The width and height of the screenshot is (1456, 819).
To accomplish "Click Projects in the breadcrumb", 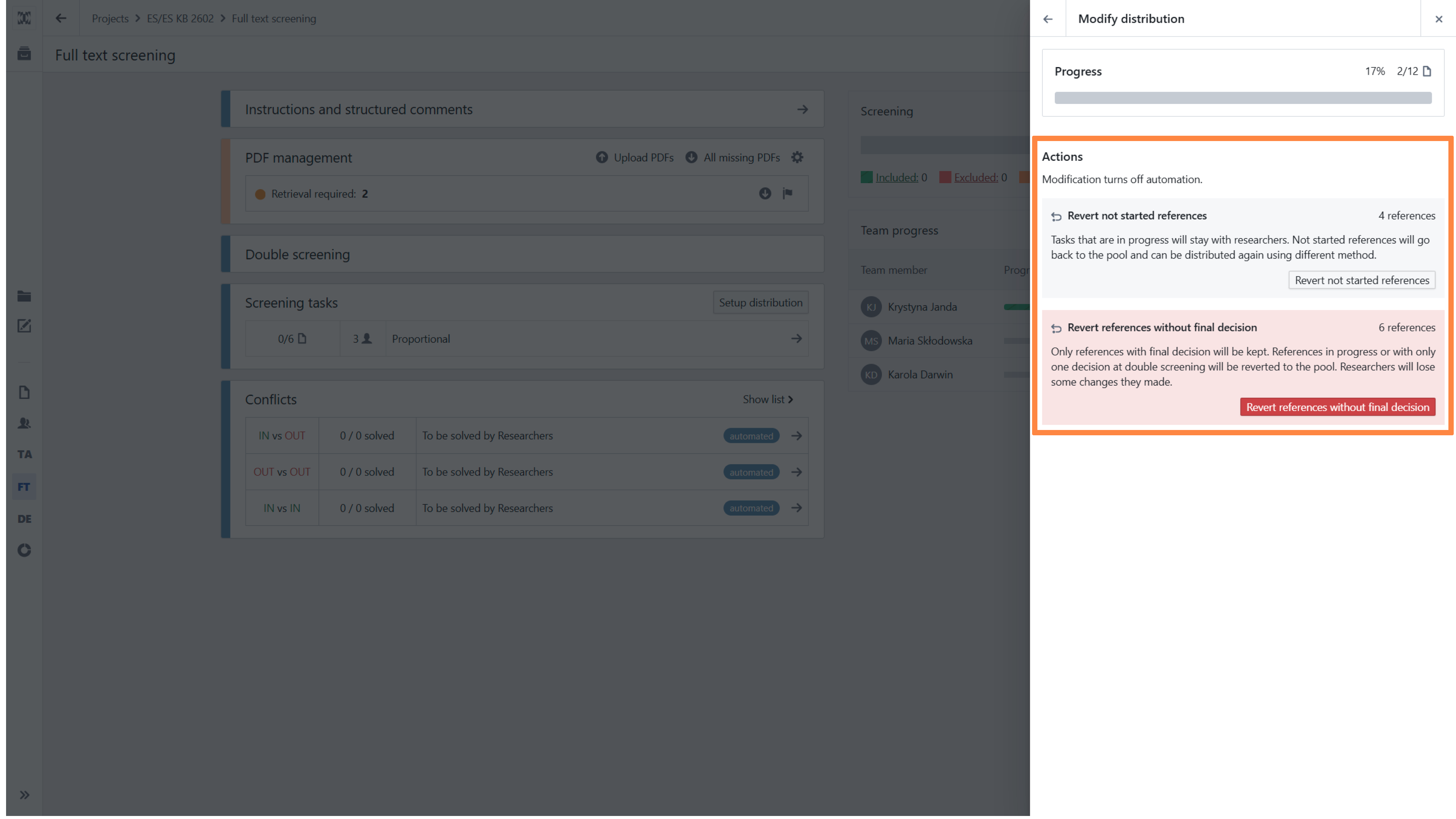I will coord(110,18).
